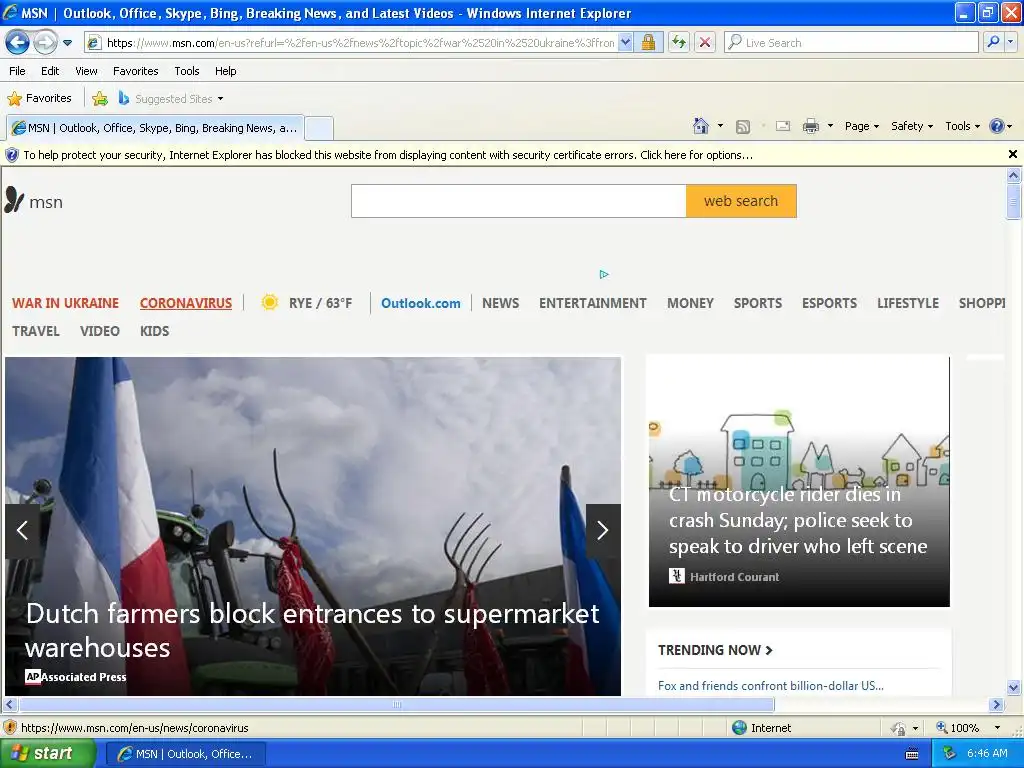Viewport: 1024px width, 768px height.
Task: Click the security information bar message
Action: pyautogui.click(x=388, y=155)
